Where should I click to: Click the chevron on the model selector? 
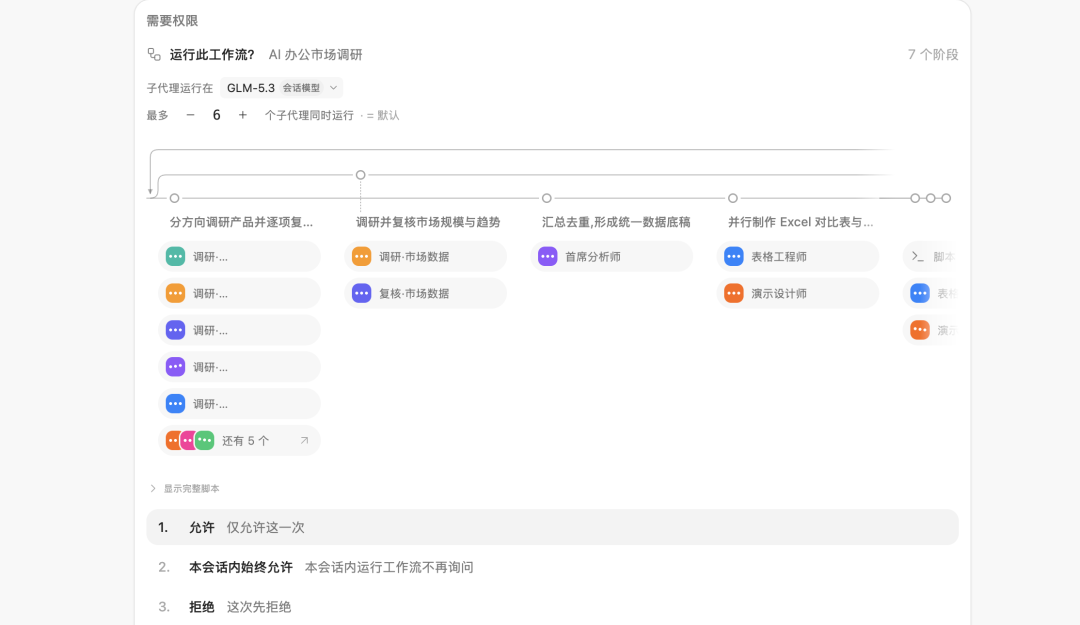point(333,88)
